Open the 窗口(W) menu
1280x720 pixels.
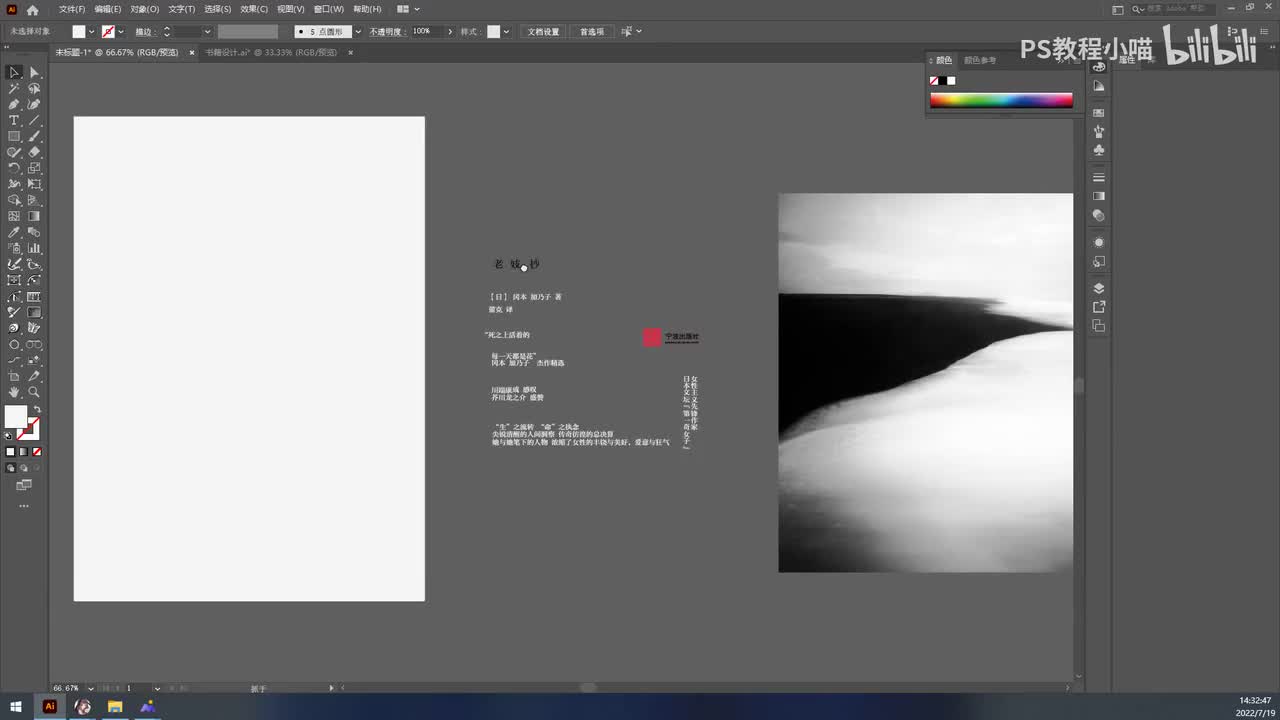tap(329, 9)
